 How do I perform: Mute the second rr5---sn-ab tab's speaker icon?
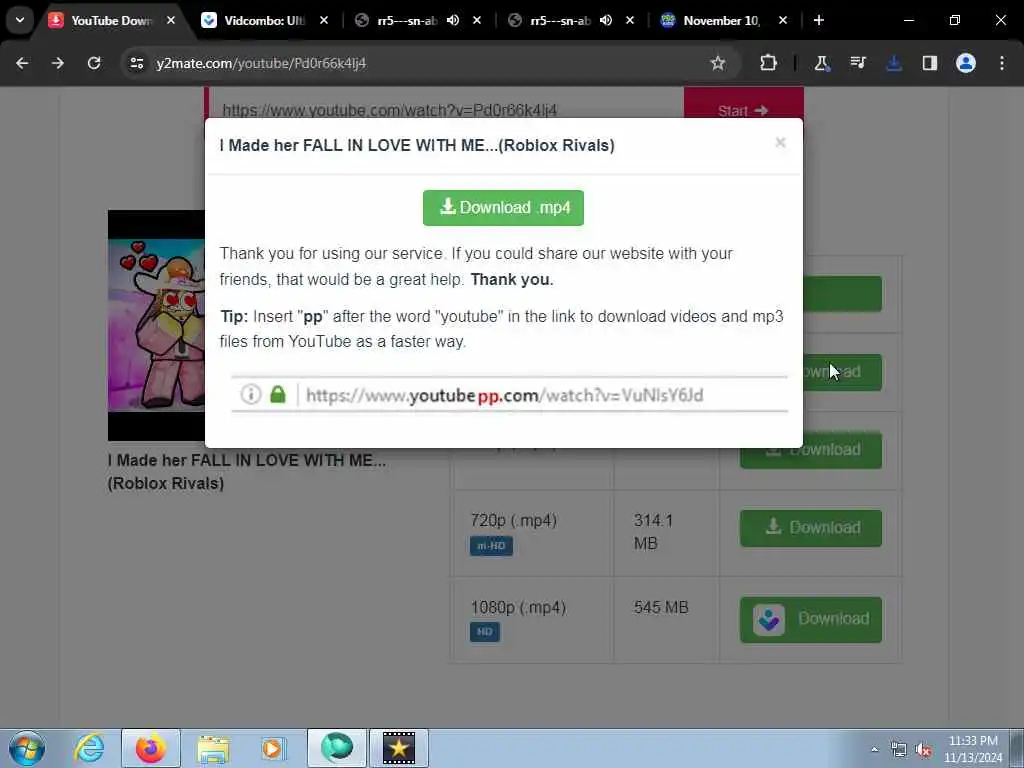coord(605,20)
